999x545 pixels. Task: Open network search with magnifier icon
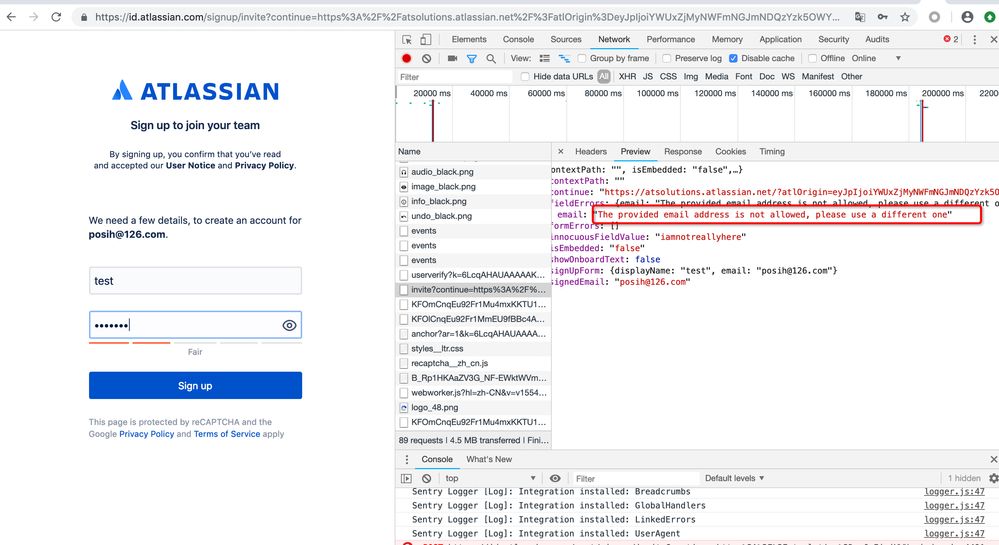(491, 59)
